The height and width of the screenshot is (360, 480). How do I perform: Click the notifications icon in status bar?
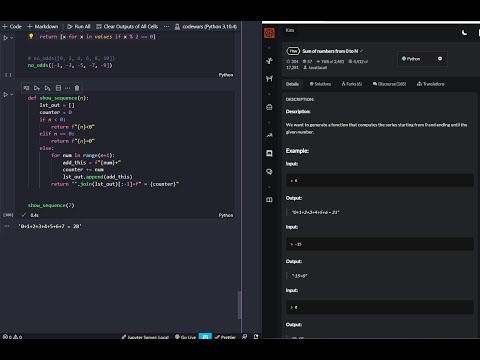256,337
